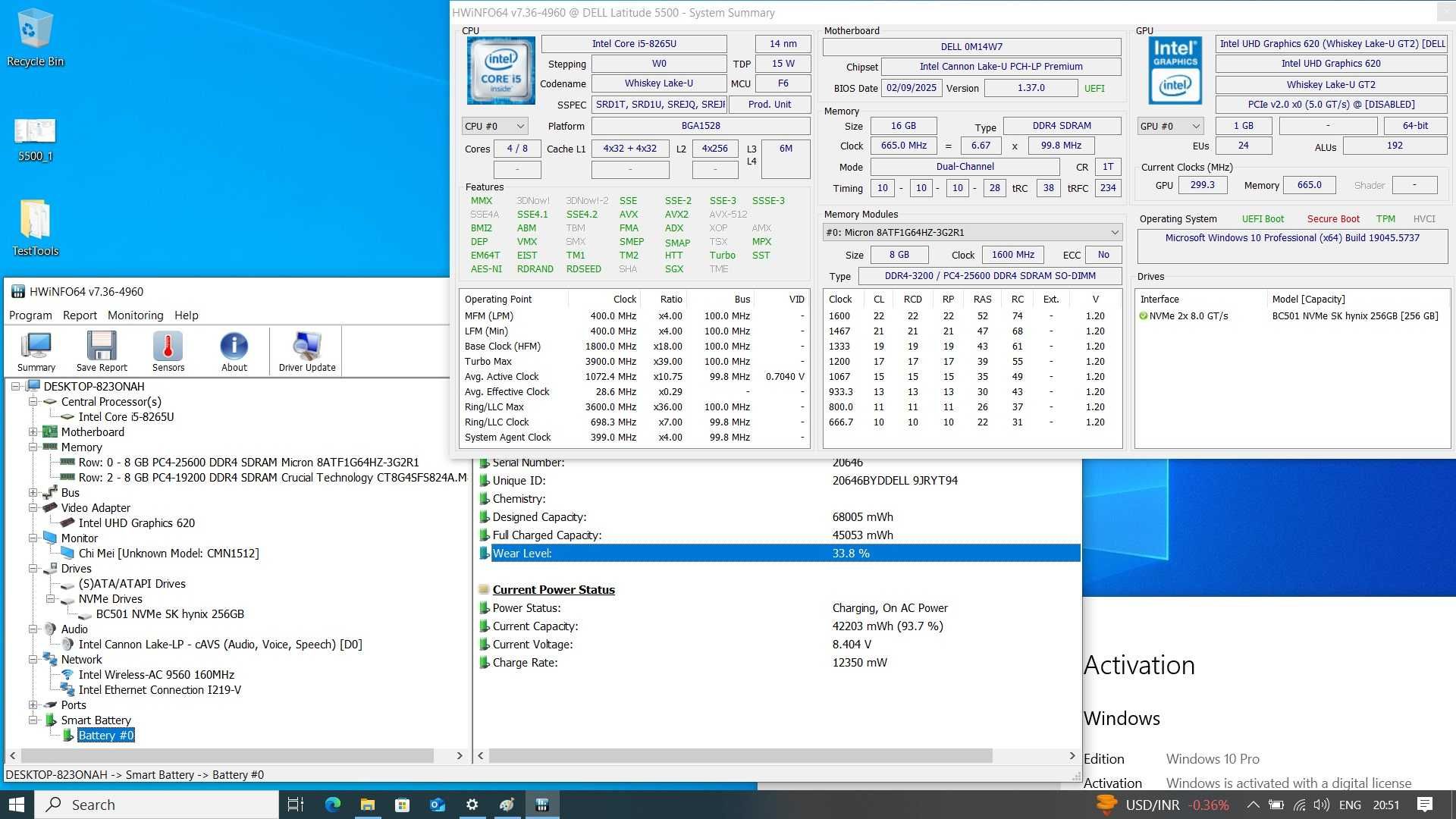
Task: Click the Intel Graphics GPU logo
Action: pyautogui.click(x=1175, y=70)
